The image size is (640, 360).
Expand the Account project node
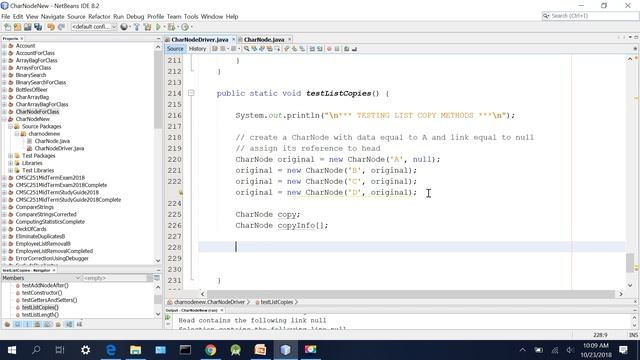point(4,46)
